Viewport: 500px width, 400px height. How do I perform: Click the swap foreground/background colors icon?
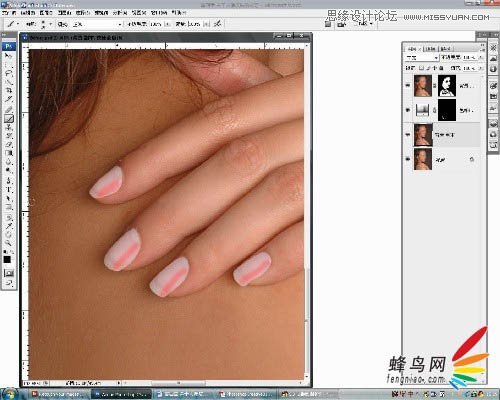tap(12, 252)
